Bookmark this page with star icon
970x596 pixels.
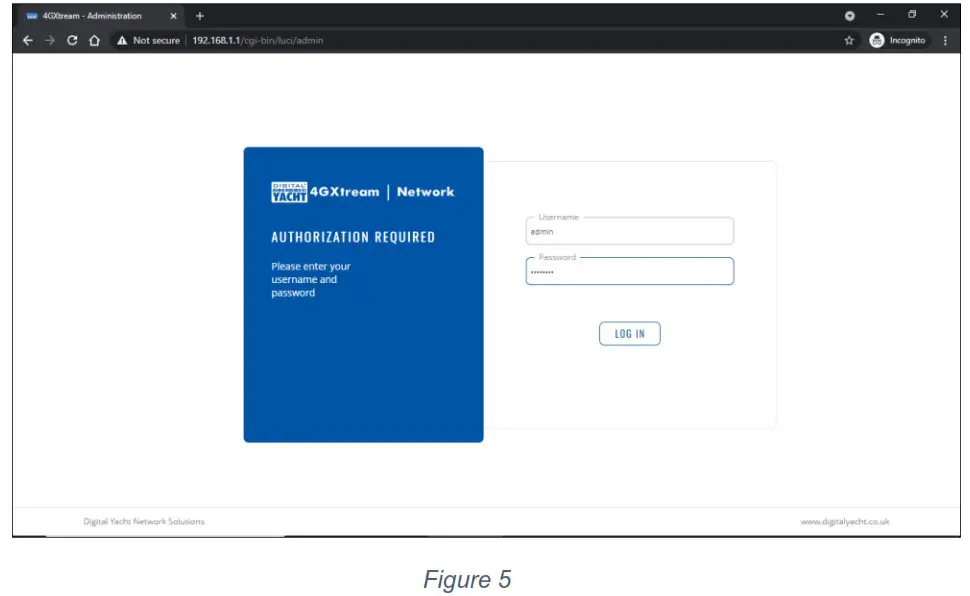(x=849, y=40)
